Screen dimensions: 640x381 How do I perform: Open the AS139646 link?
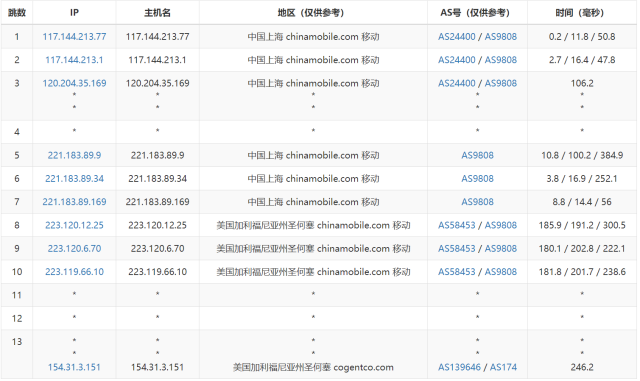(460, 368)
